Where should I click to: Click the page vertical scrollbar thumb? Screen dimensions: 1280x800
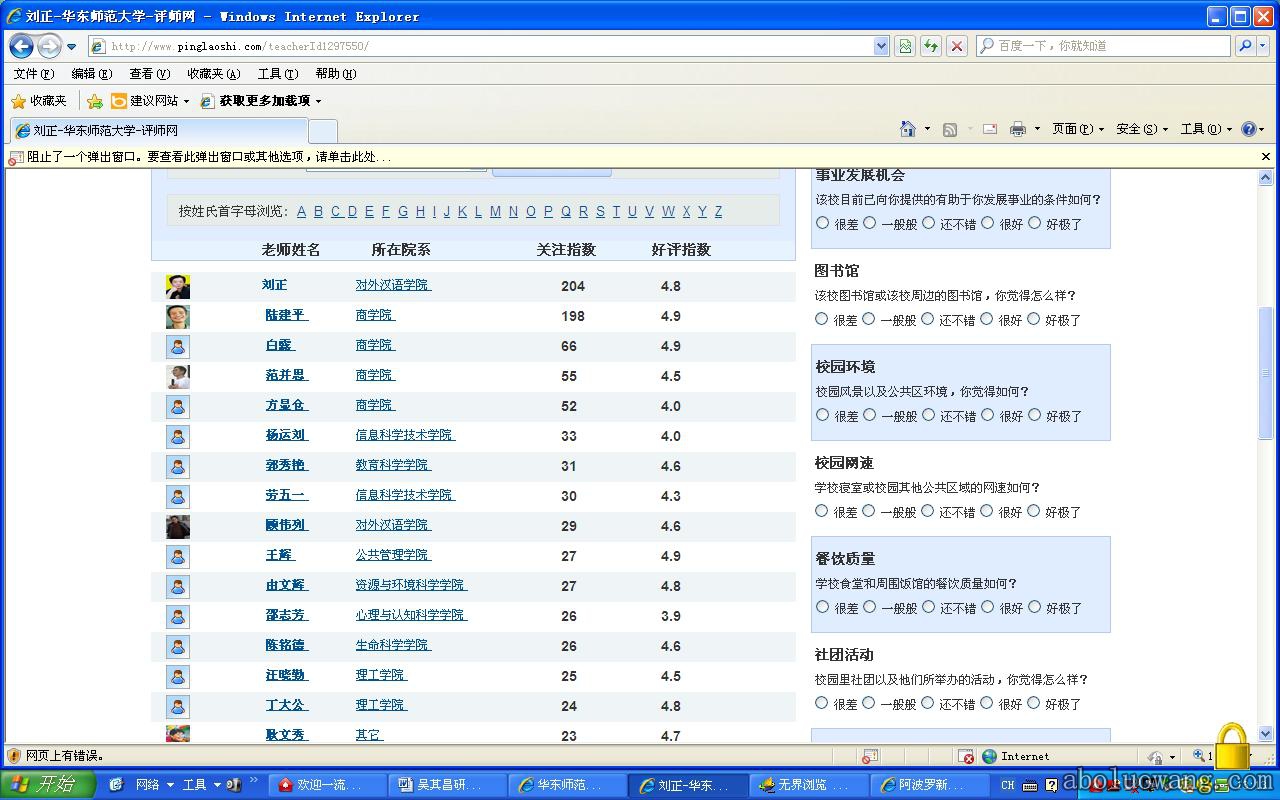point(1266,373)
